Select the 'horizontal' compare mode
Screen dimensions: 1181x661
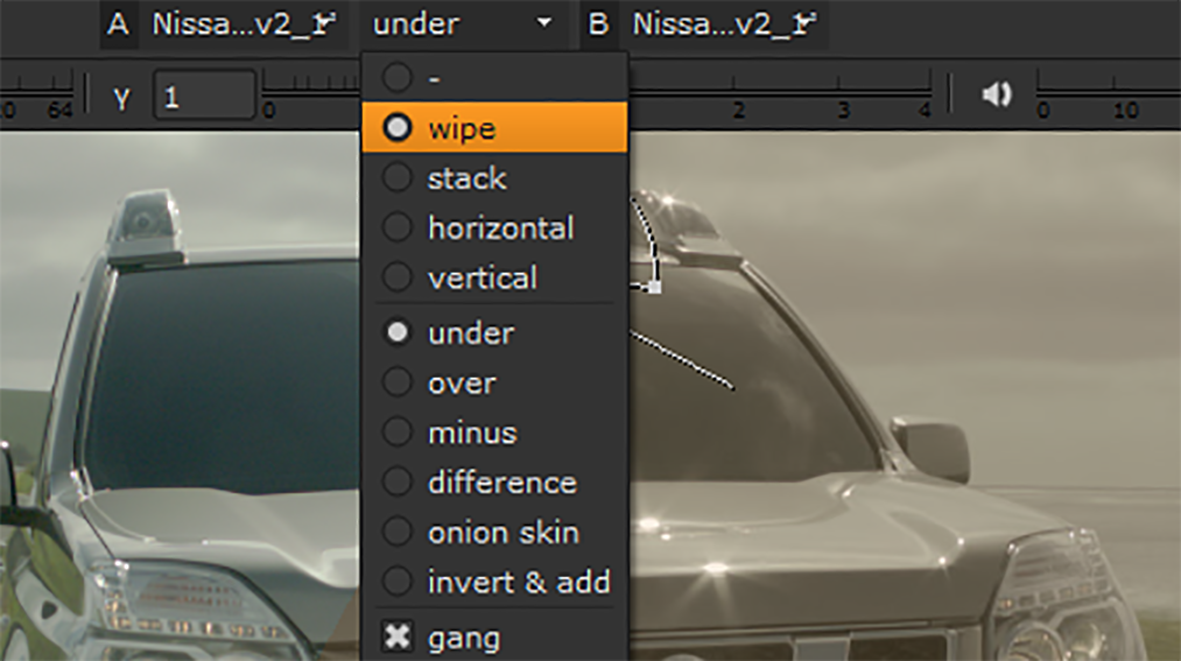click(500, 227)
